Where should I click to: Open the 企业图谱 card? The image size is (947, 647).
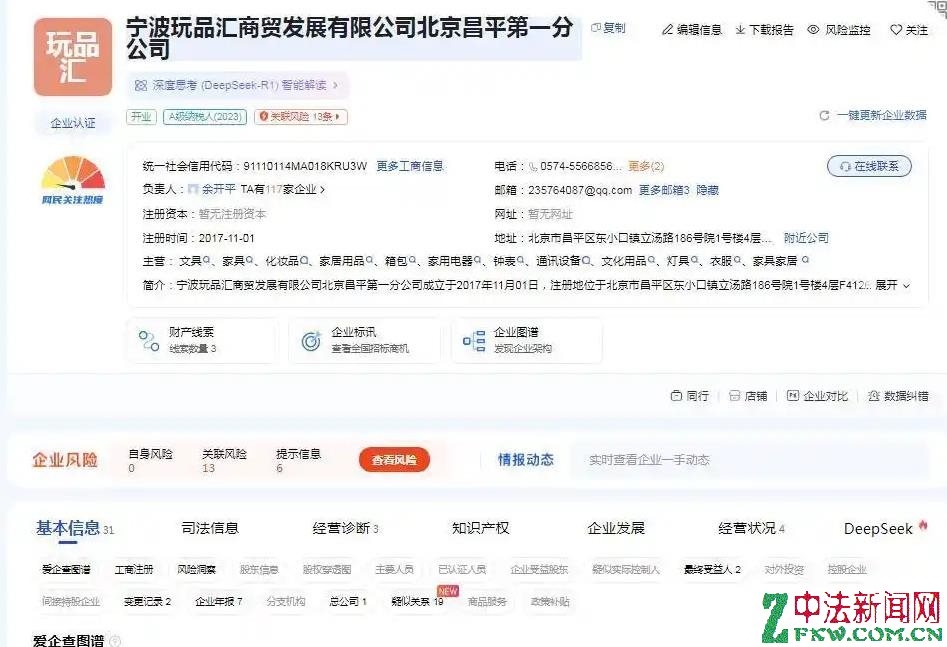click(x=527, y=340)
